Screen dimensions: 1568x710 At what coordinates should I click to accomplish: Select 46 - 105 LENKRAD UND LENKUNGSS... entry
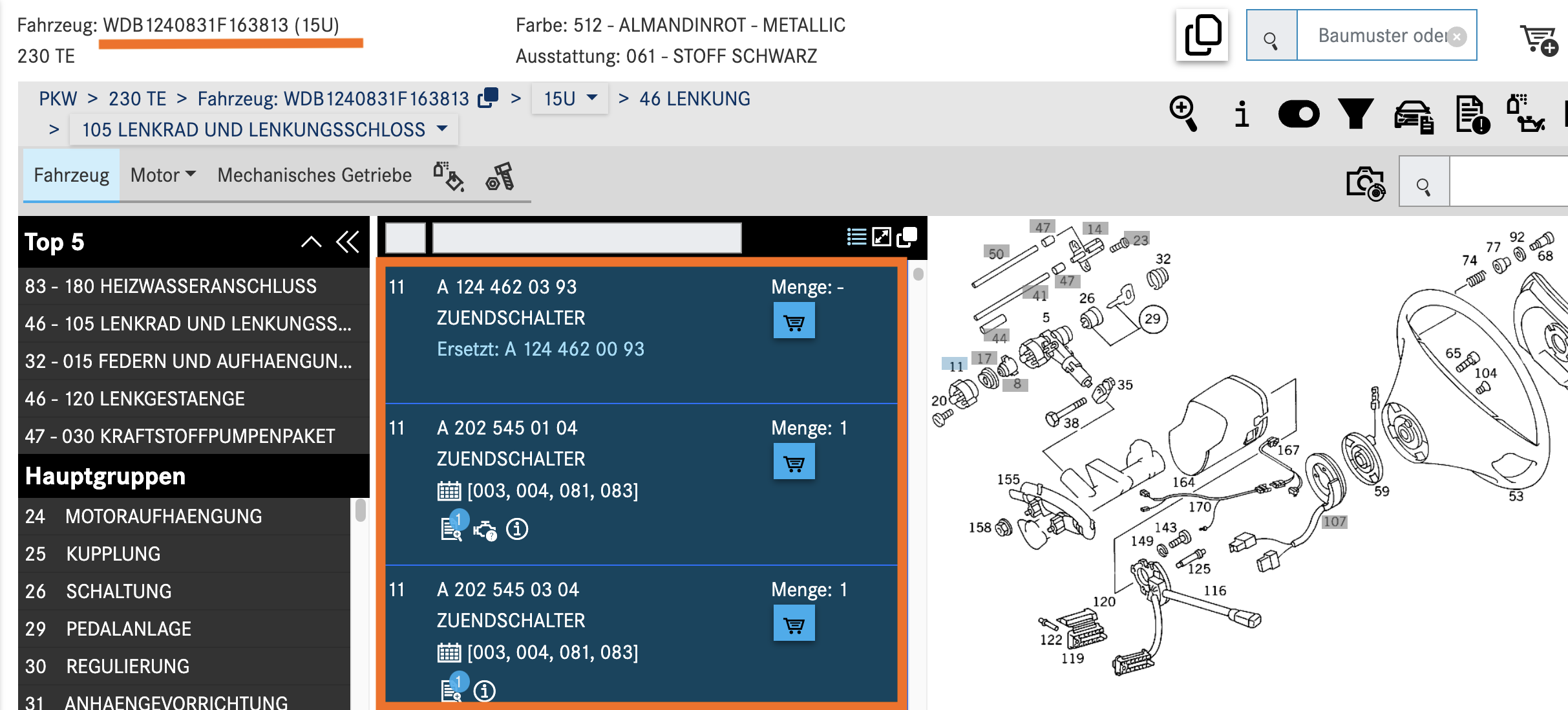[193, 323]
